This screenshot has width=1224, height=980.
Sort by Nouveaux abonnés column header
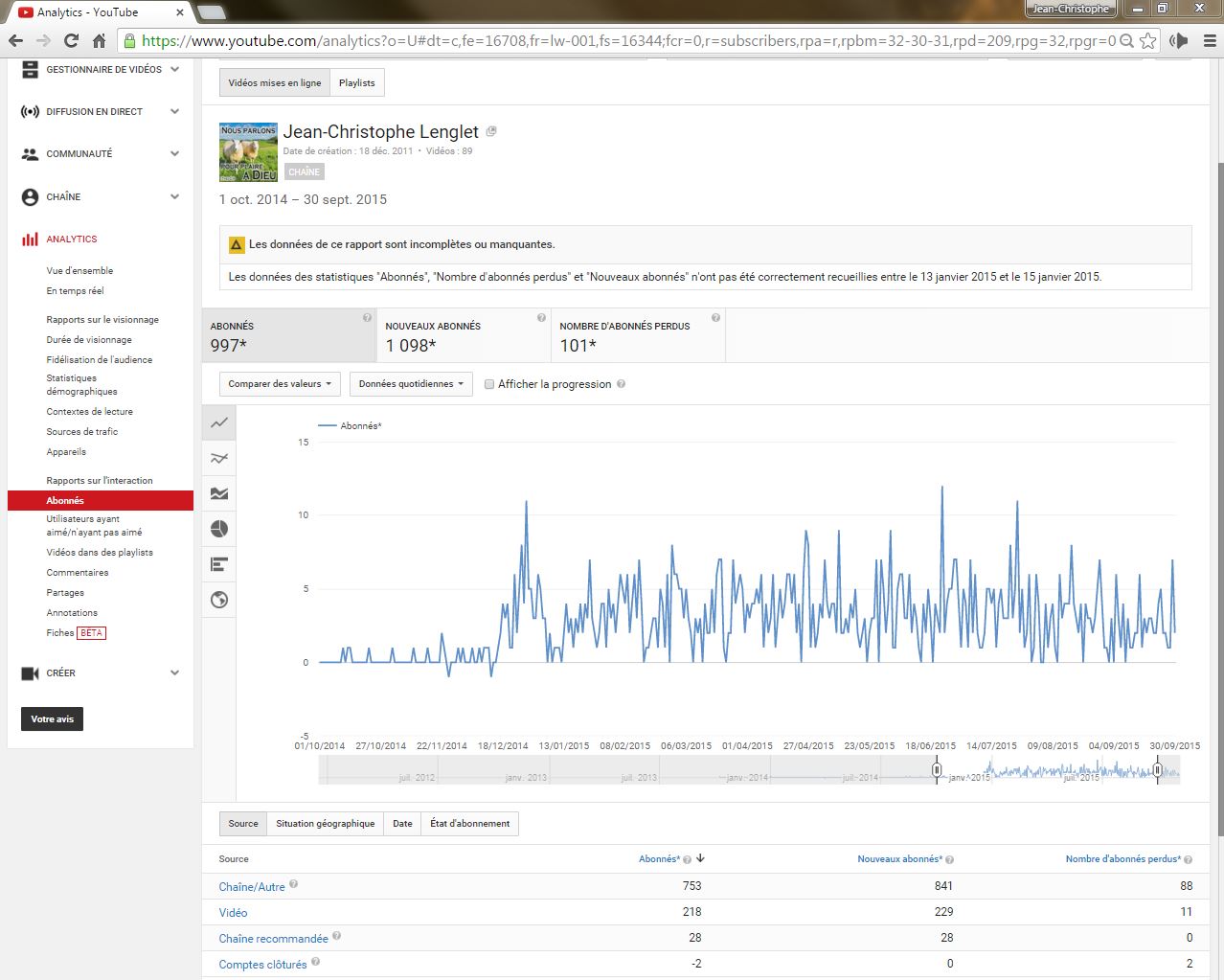tap(900, 859)
